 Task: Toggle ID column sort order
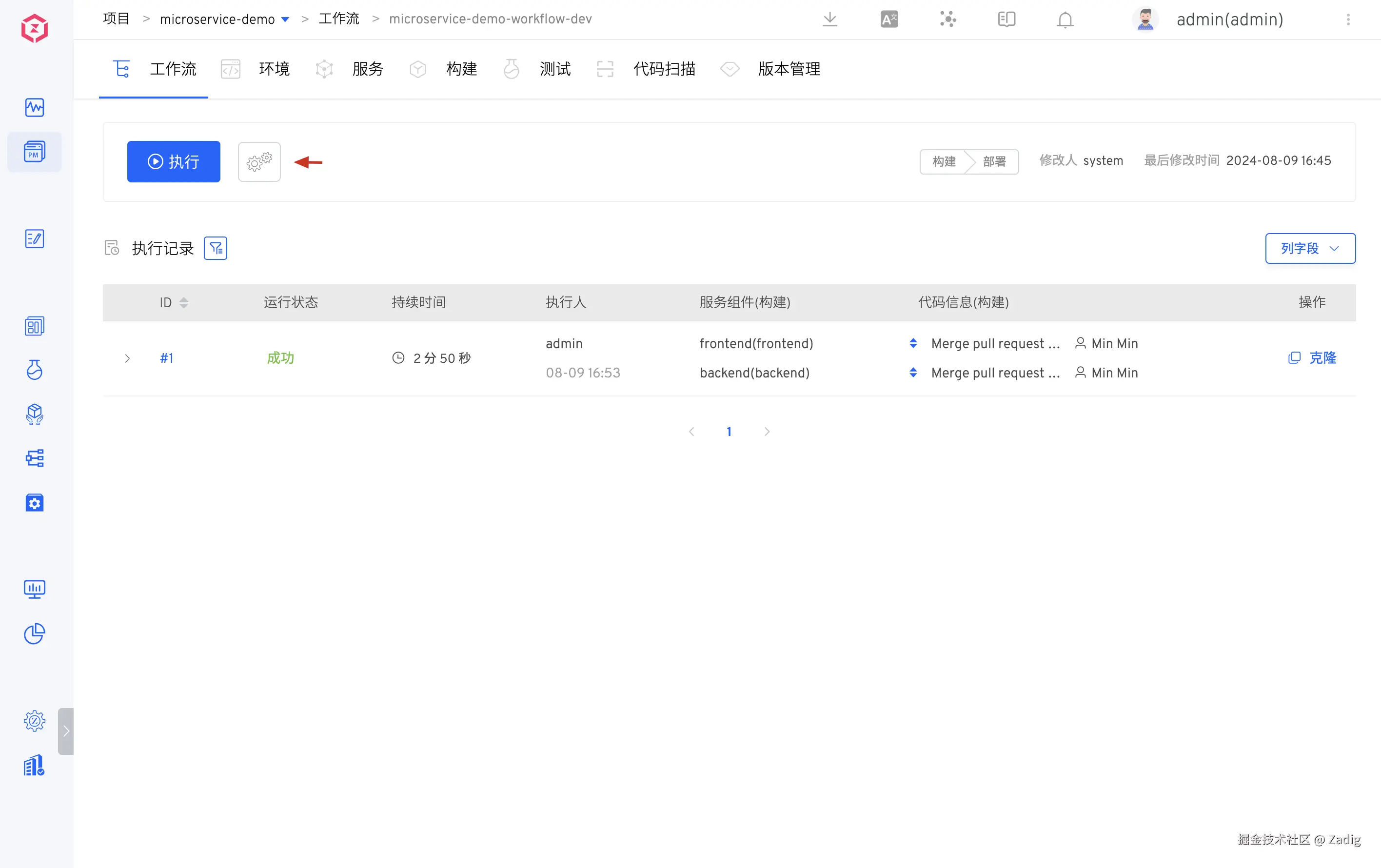pyautogui.click(x=183, y=303)
